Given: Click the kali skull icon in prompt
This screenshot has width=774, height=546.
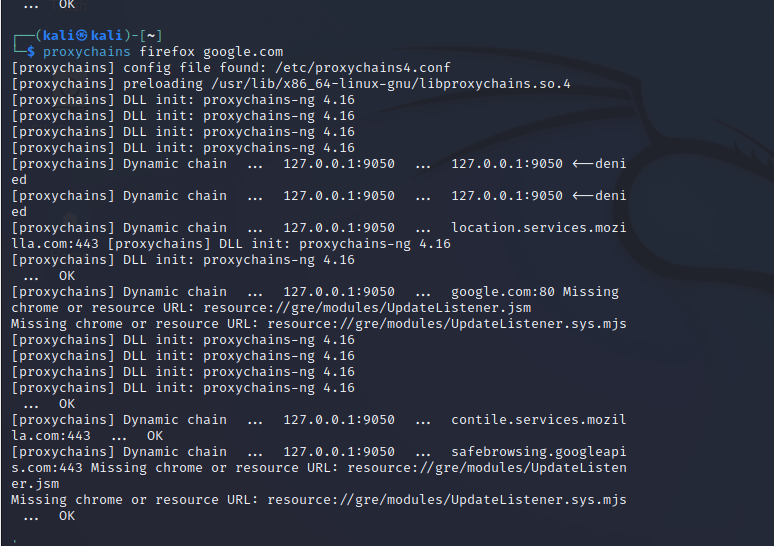Looking at the screenshot, I should click(x=82, y=35).
